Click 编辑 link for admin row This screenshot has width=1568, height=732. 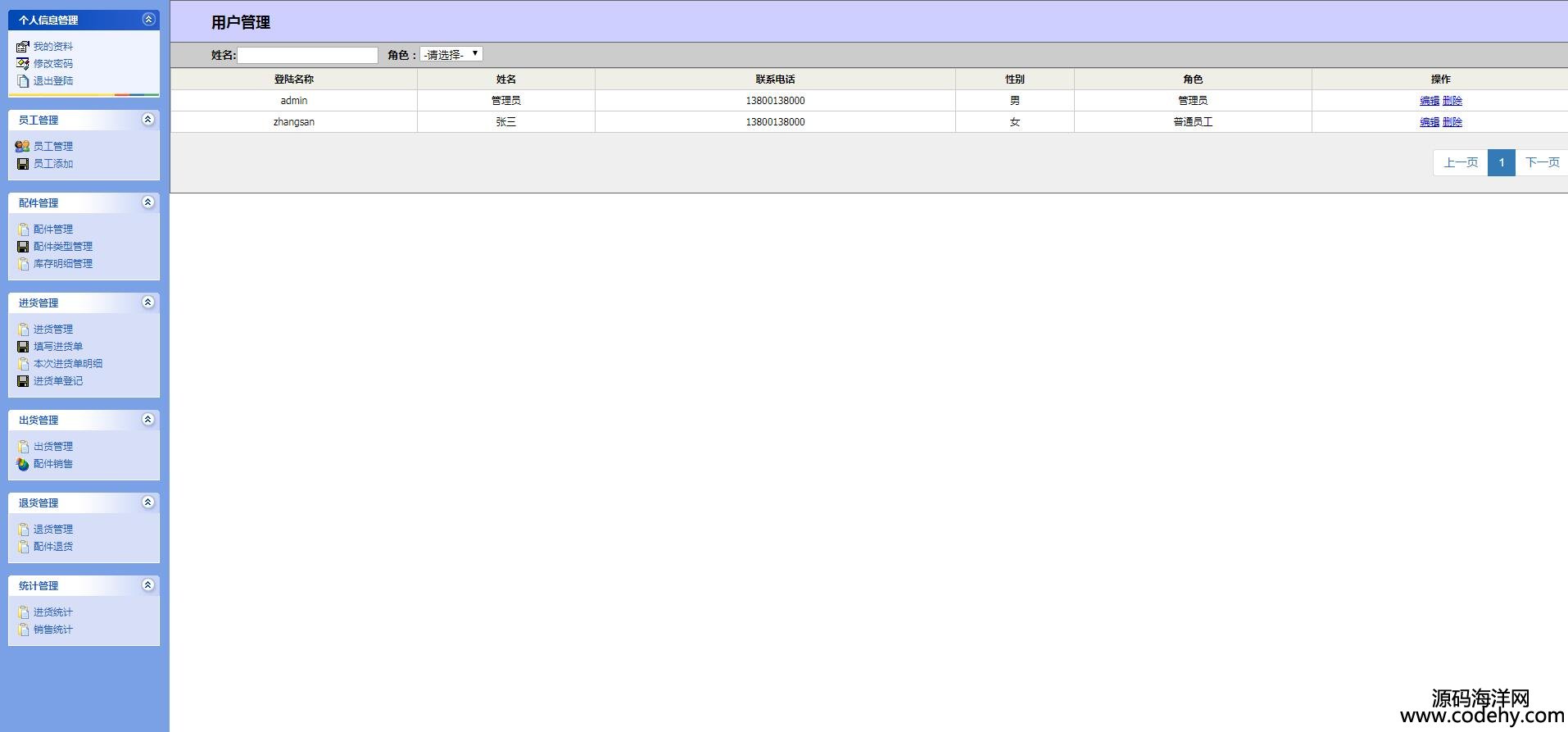1430,101
